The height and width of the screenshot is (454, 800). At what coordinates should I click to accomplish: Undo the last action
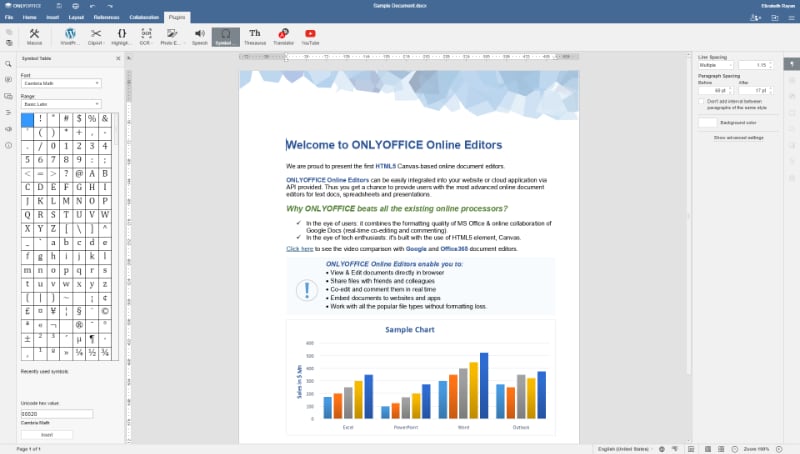click(x=92, y=6)
